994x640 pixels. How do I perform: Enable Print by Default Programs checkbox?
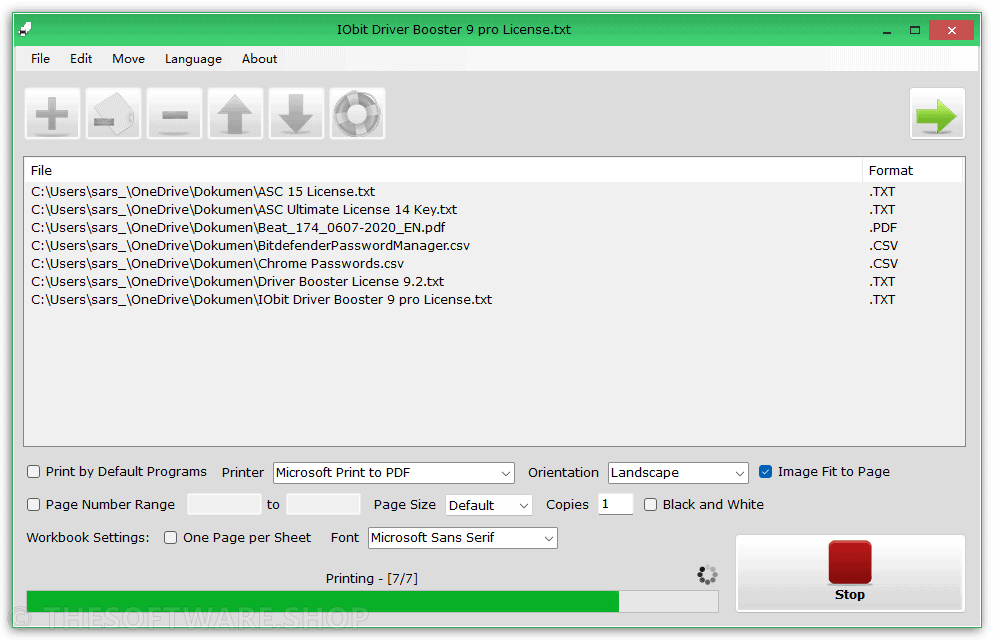click(34, 471)
